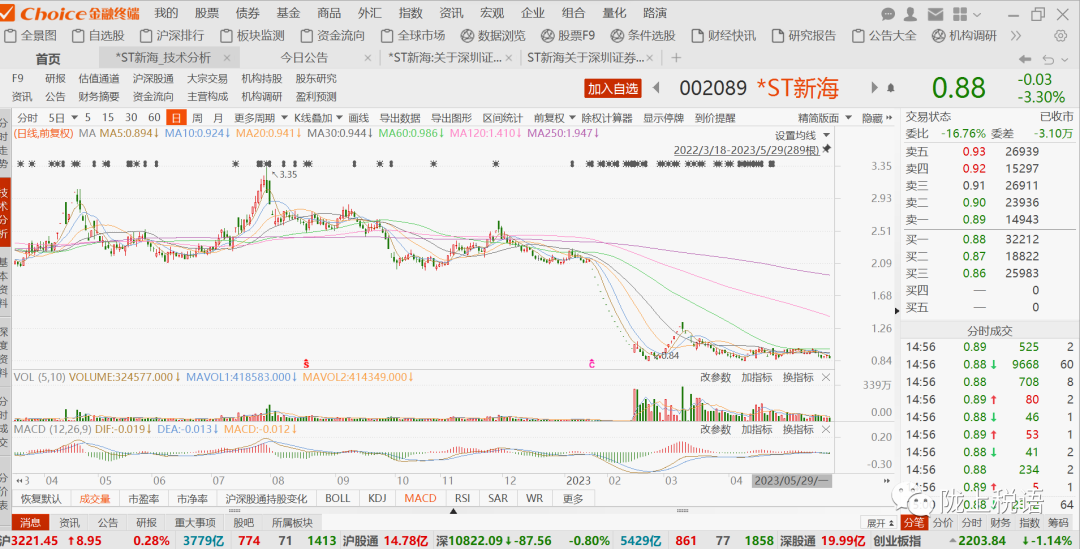The image size is (1080, 549).
Task: Switch to the 首页 tab
Action: click(48, 59)
